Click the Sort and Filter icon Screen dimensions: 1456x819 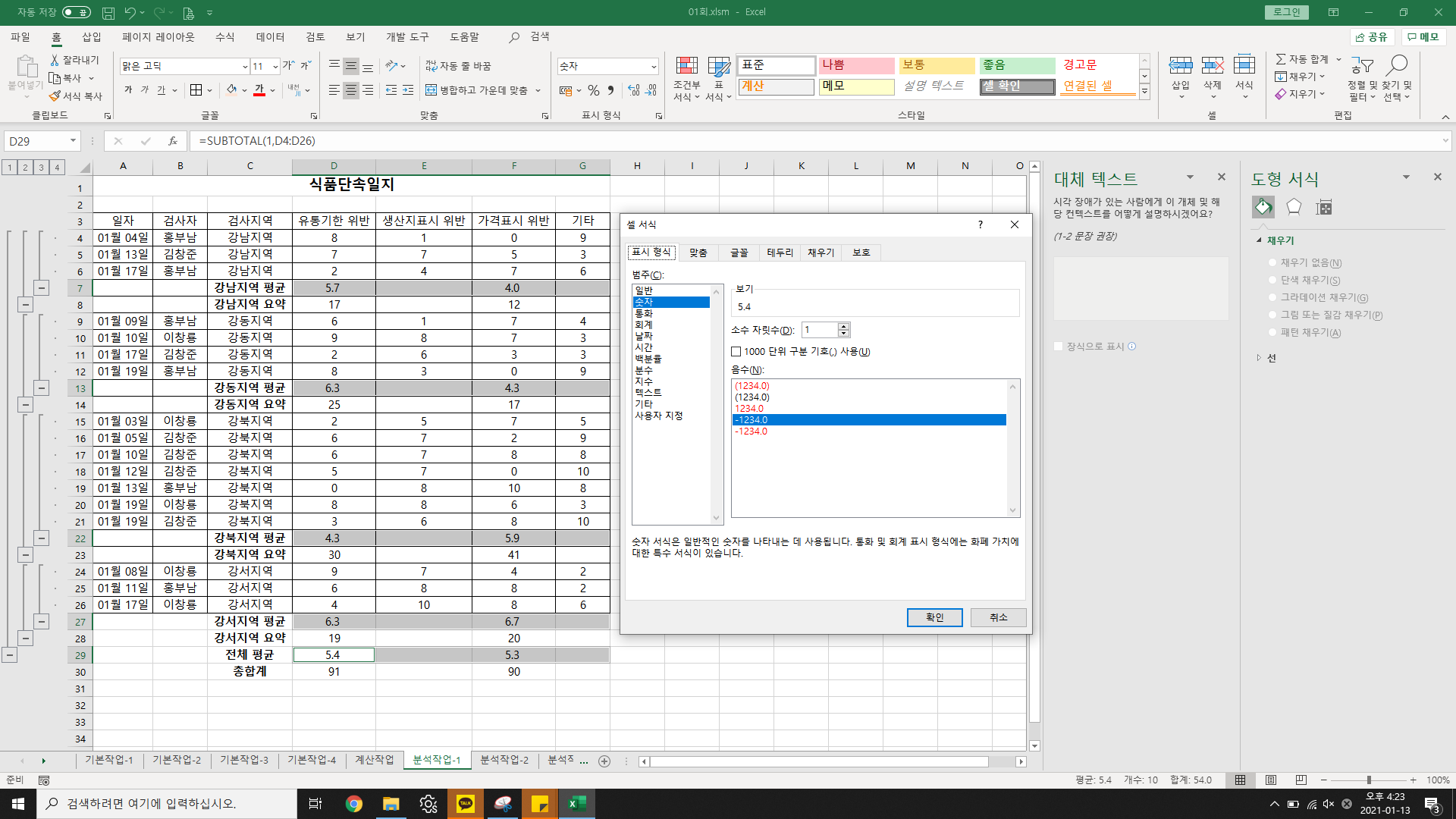(x=1362, y=67)
